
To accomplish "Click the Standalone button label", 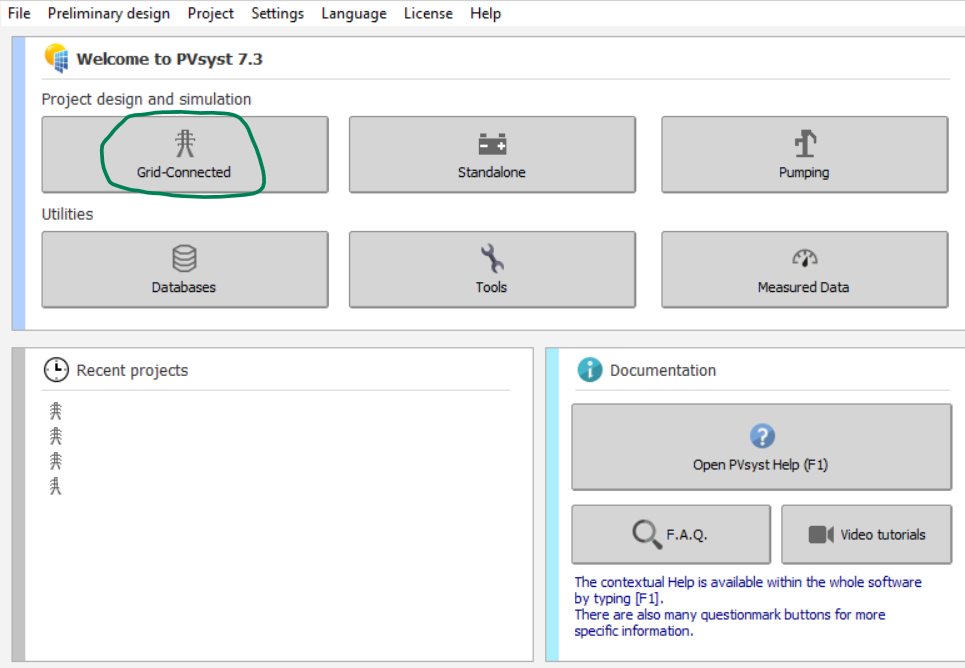I will point(492,172).
